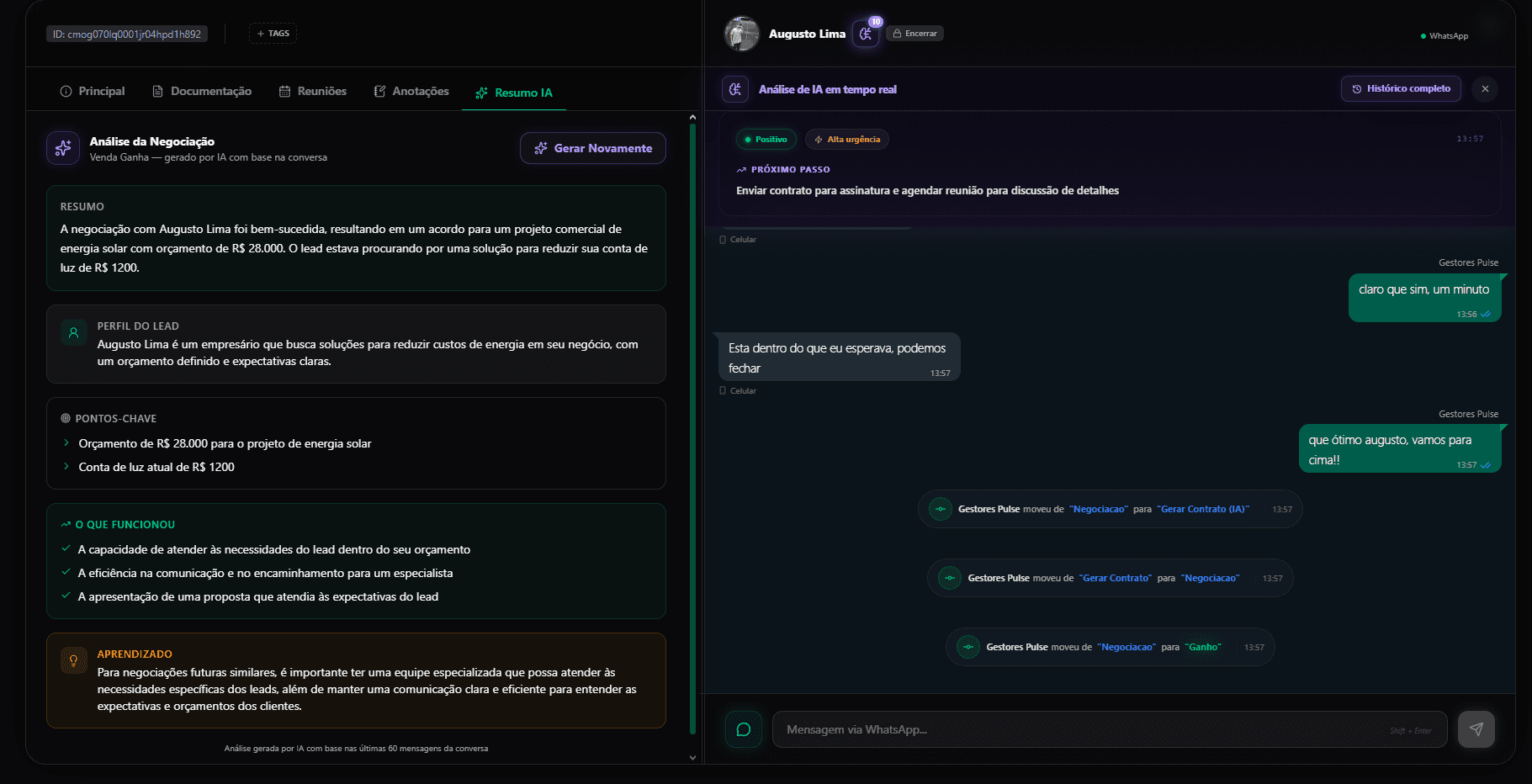1532x784 pixels.
Task: Open Histórico completo
Action: click(1402, 88)
